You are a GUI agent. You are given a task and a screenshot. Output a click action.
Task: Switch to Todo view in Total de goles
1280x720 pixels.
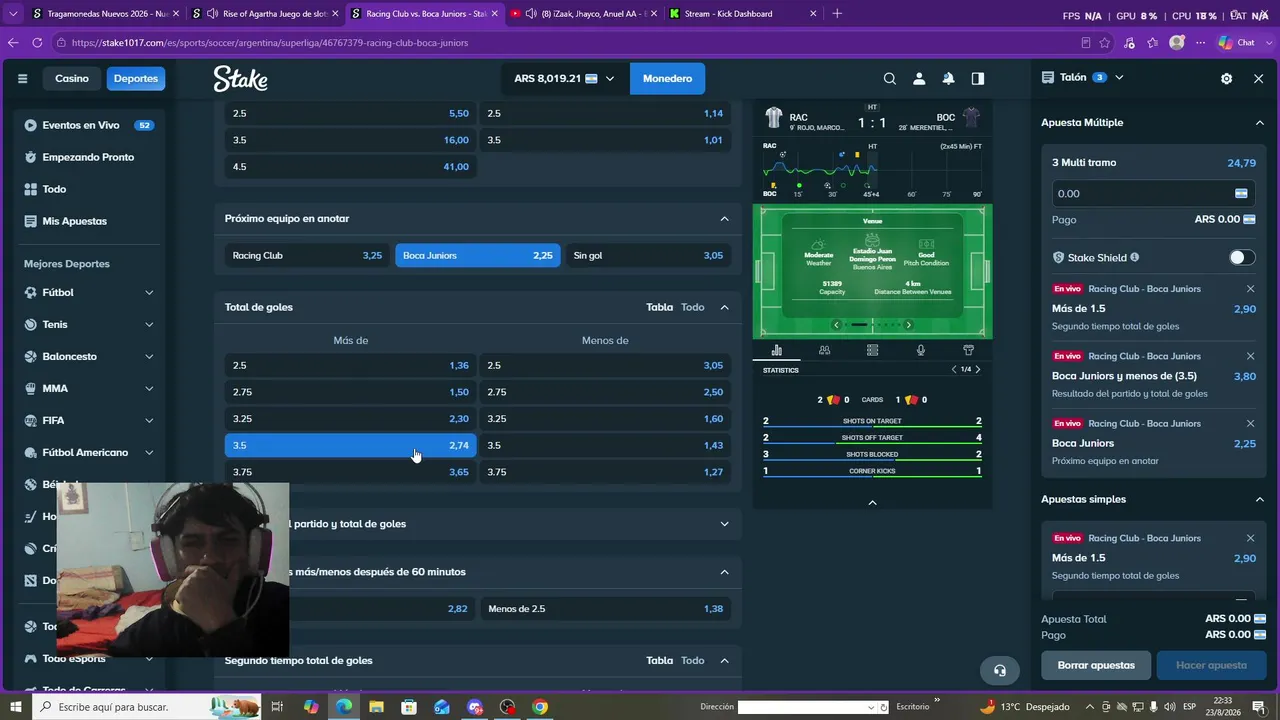pos(693,307)
